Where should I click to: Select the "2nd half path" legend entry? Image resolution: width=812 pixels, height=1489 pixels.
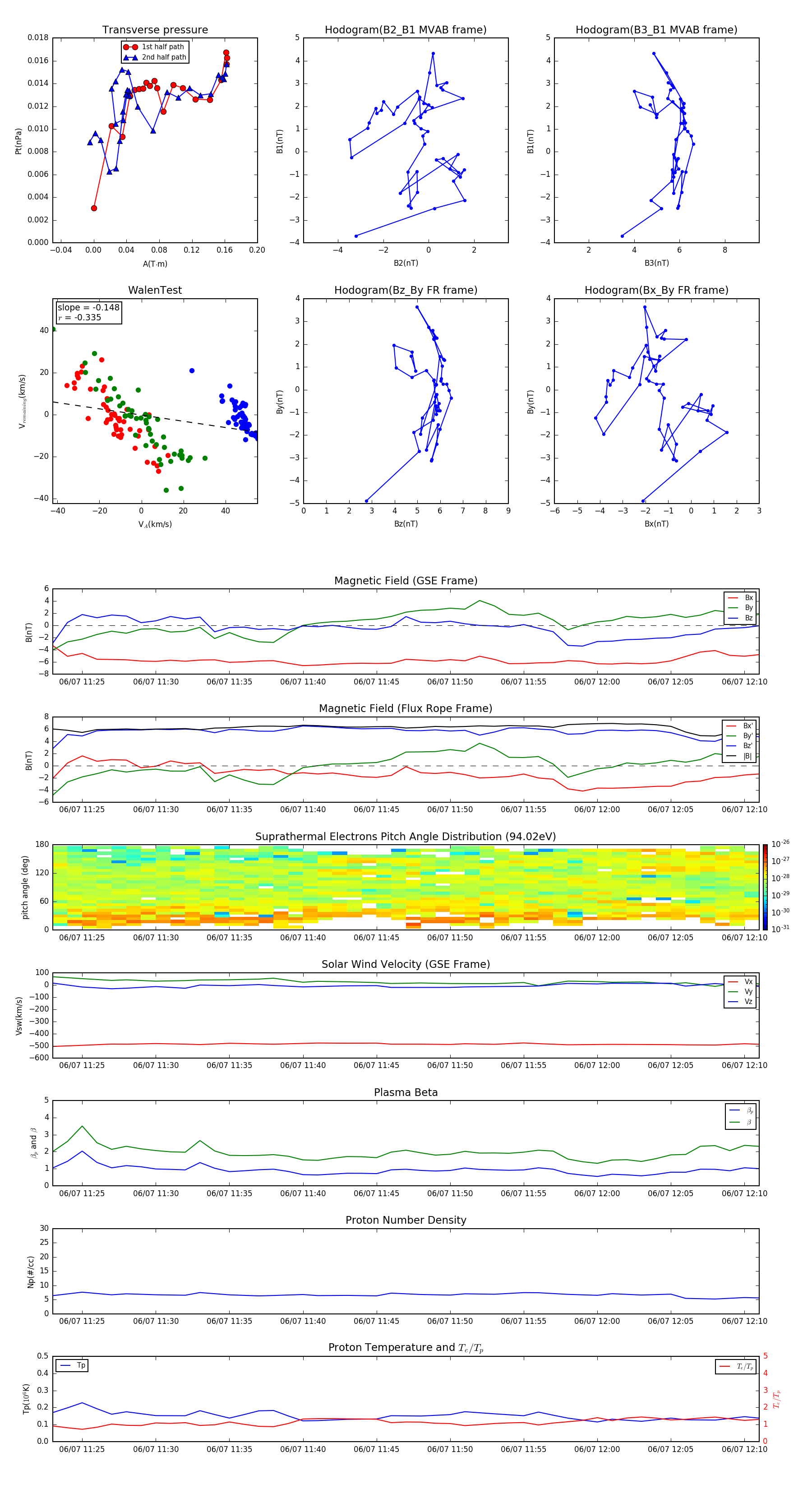tap(154, 57)
